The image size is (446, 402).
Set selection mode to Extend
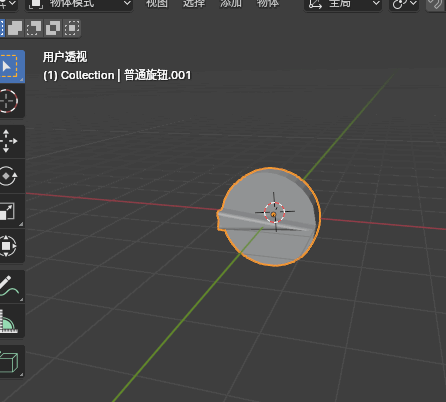(x=15, y=28)
